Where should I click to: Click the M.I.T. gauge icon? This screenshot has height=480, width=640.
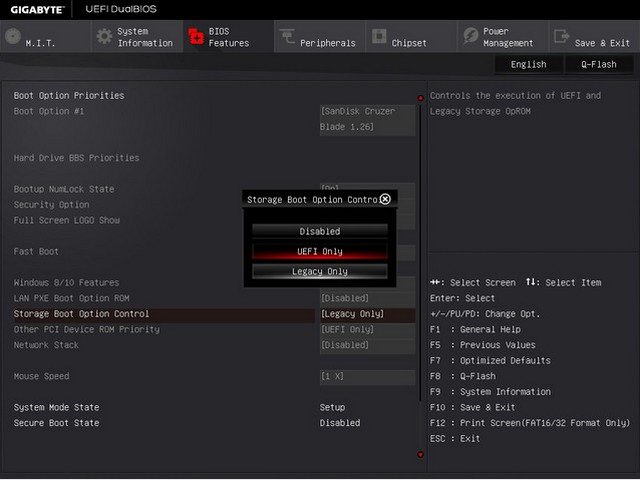point(12,37)
